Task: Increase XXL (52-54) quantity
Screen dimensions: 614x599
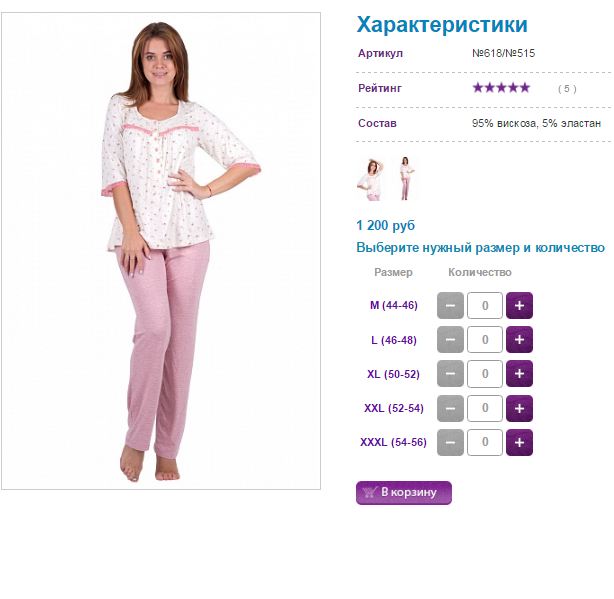Action: coord(519,408)
